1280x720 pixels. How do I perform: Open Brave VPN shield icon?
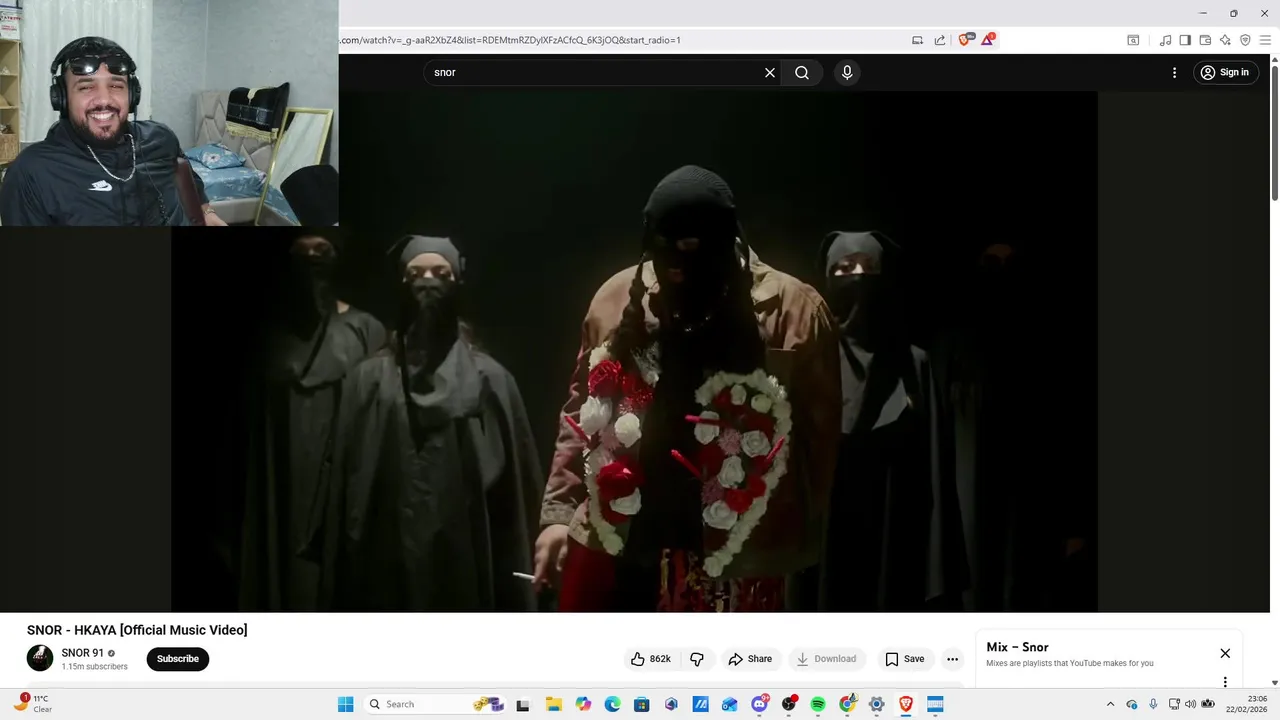[1245, 40]
